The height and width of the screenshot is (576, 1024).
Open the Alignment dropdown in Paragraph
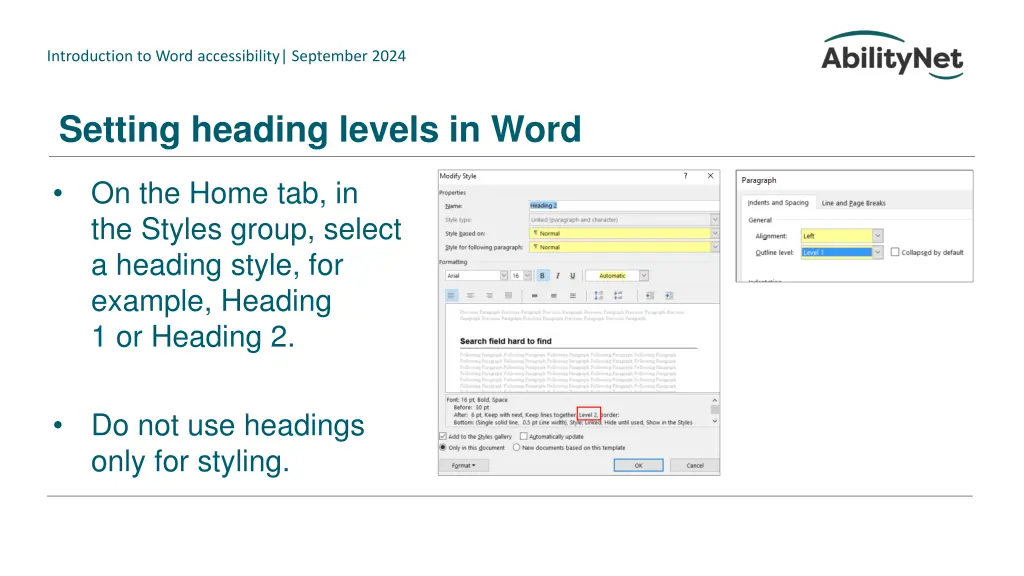878,236
